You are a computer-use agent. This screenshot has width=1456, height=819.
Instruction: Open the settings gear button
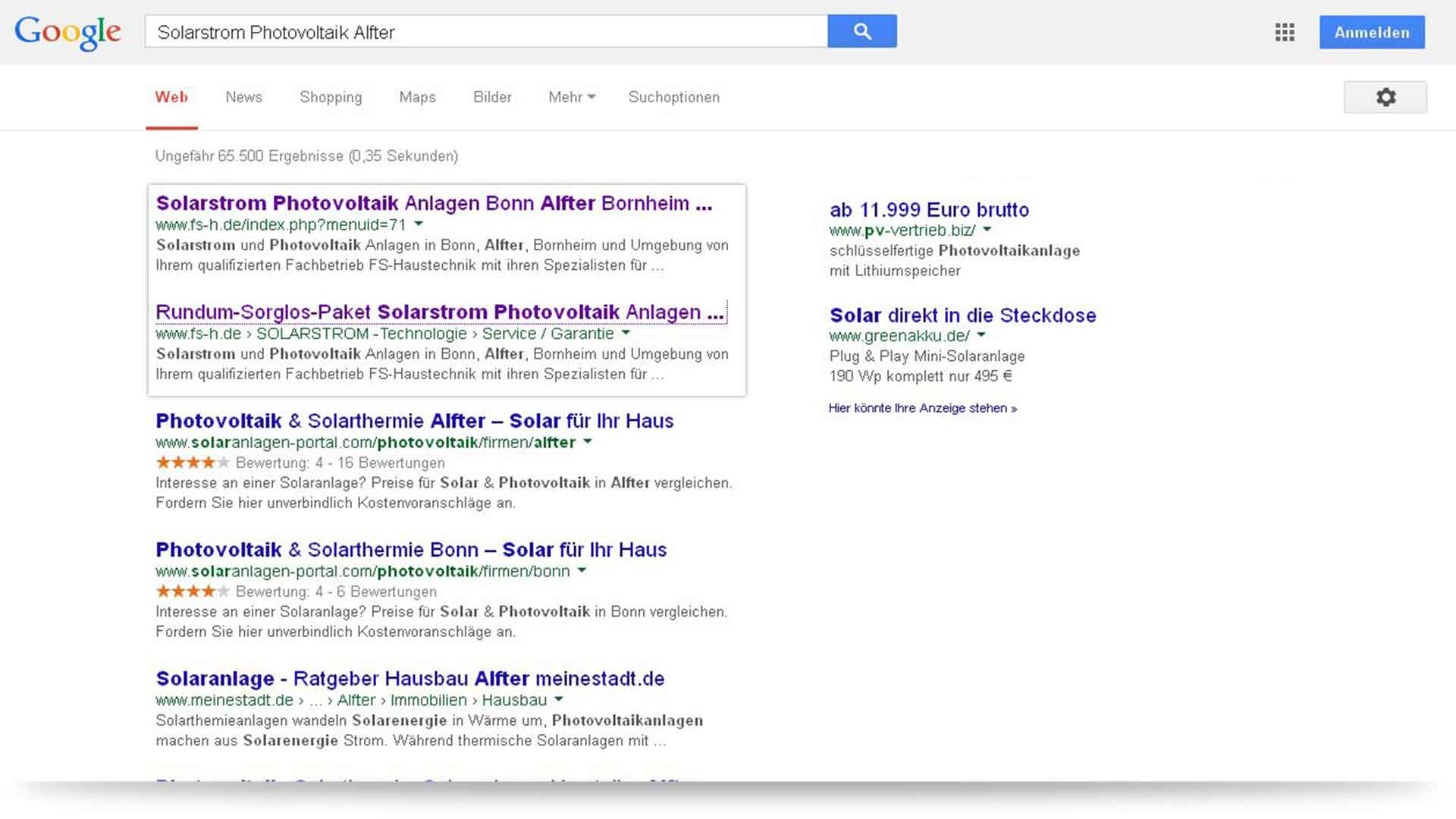[1385, 97]
